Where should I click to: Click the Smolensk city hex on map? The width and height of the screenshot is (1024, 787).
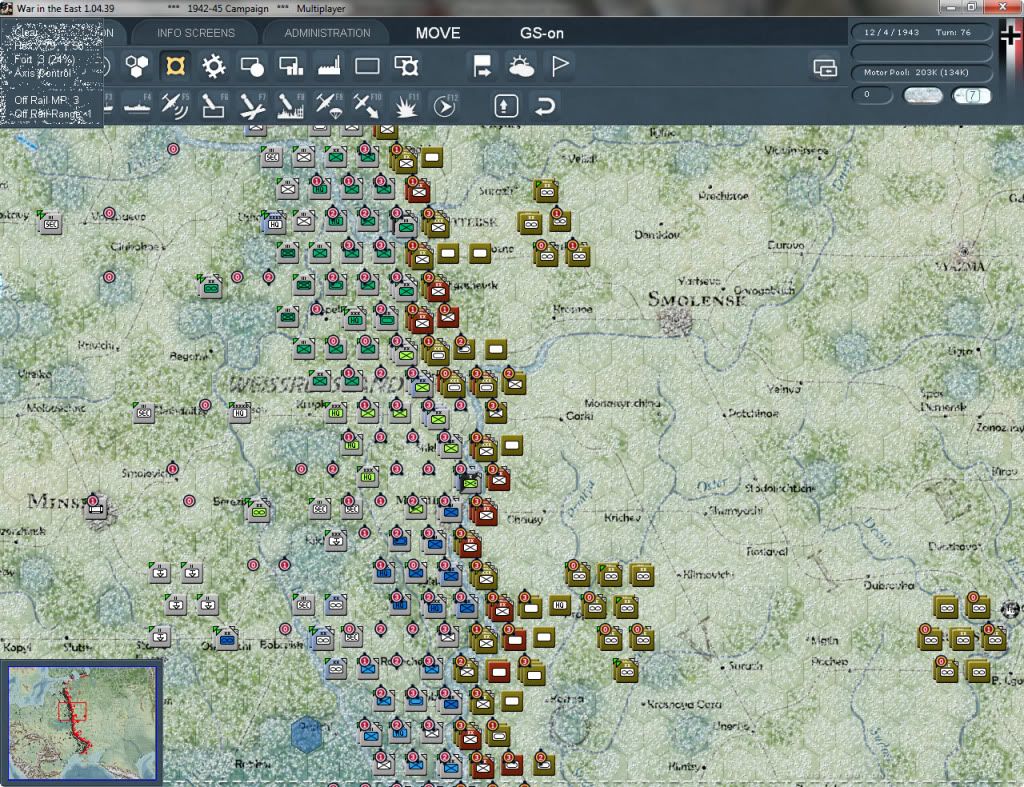click(x=675, y=321)
